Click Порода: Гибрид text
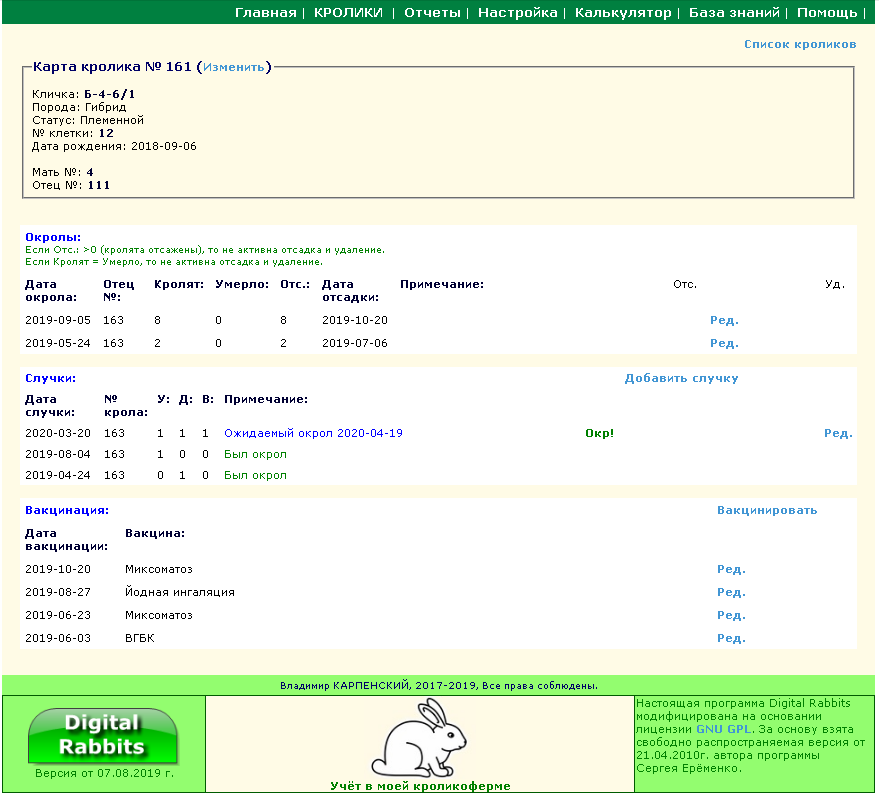 pyautogui.click(x=79, y=107)
